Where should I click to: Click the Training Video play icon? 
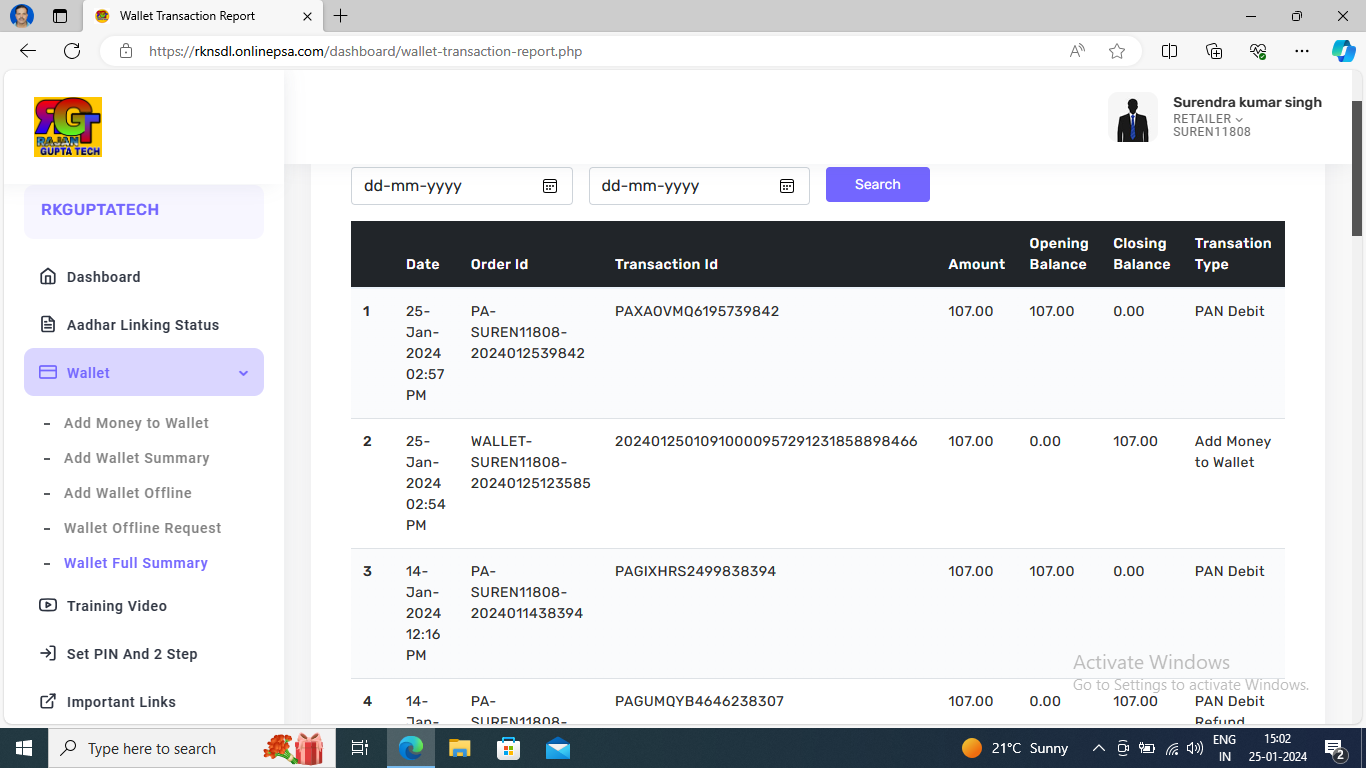(x=47, y=605)
